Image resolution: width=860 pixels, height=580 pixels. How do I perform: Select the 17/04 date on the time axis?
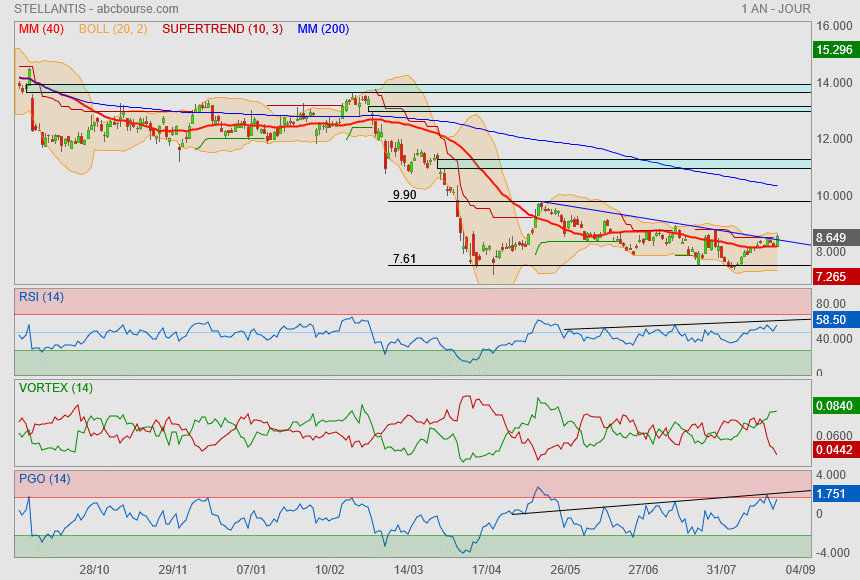click(486, 569)
